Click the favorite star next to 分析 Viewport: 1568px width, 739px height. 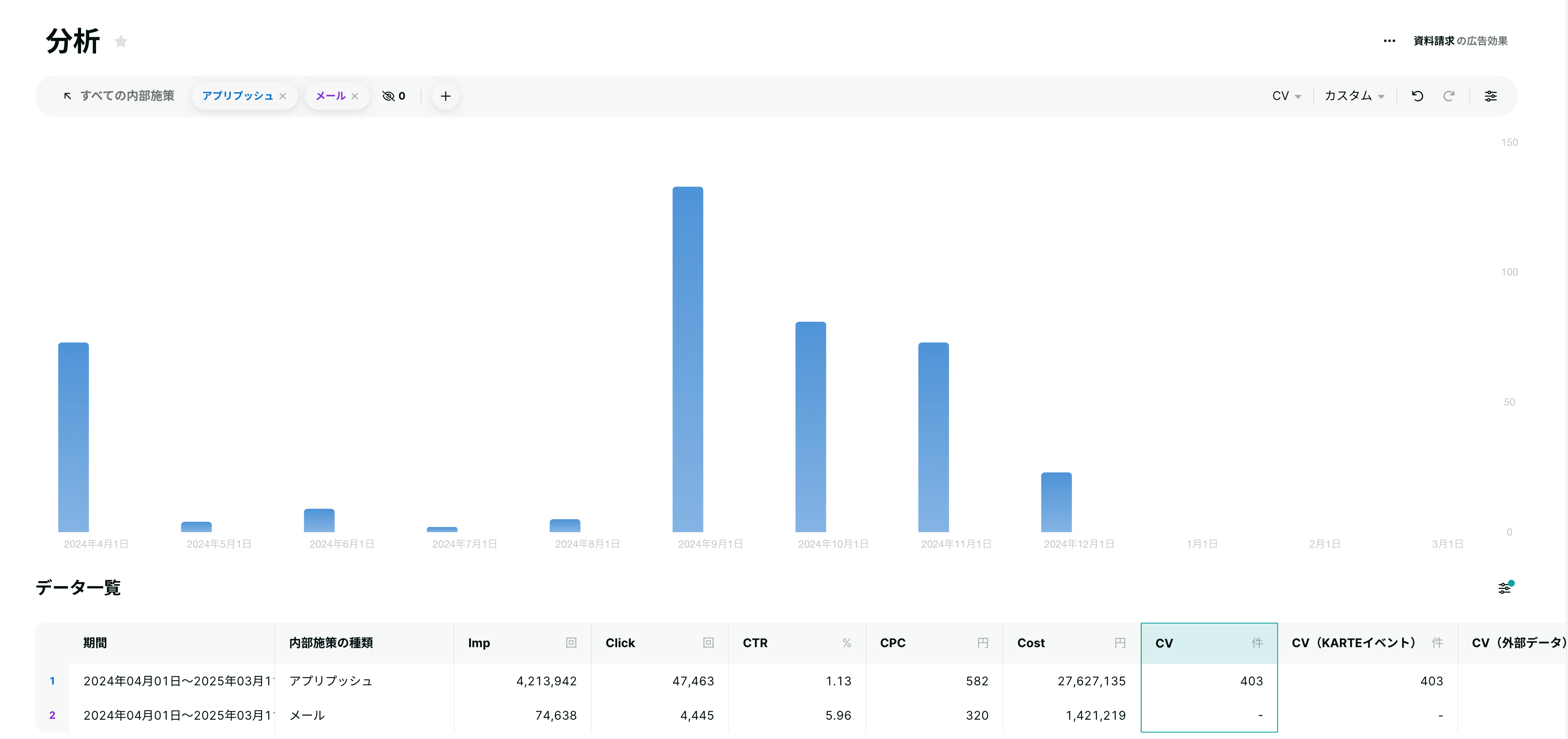tap(121, 42)
